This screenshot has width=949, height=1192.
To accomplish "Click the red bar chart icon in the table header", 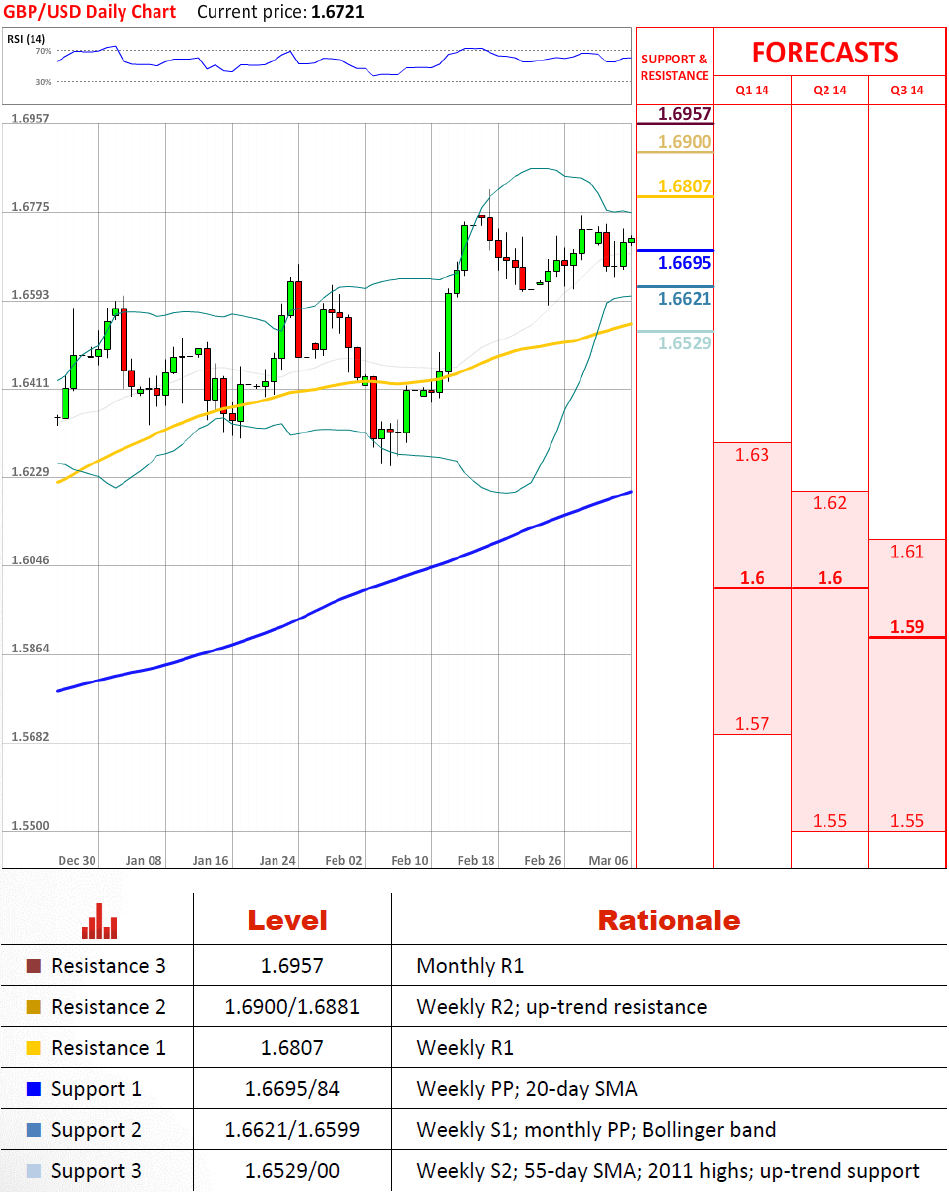I will 100,921.
